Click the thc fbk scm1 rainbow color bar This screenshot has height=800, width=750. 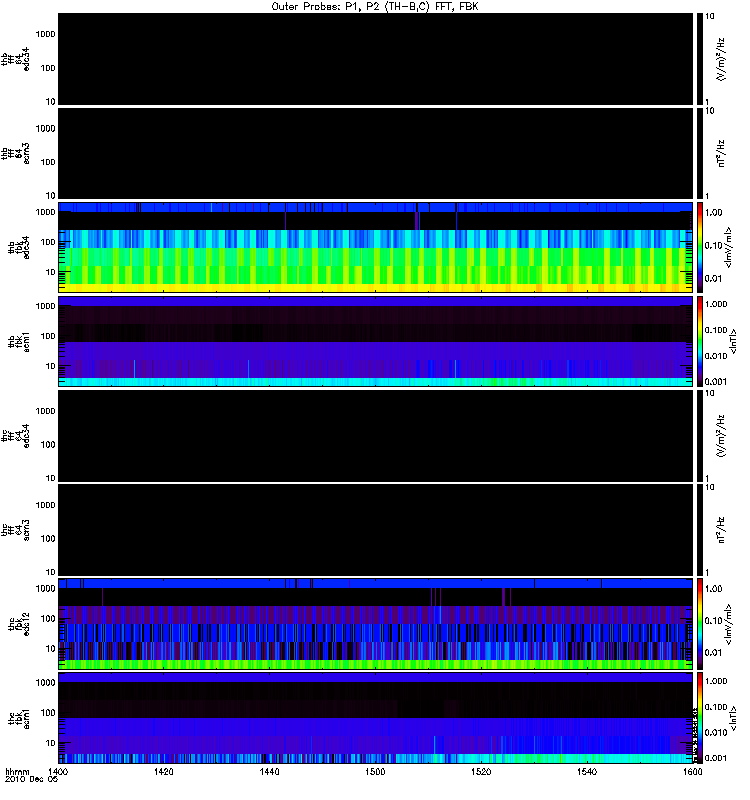pyautogui.click(x=700, y=718)
